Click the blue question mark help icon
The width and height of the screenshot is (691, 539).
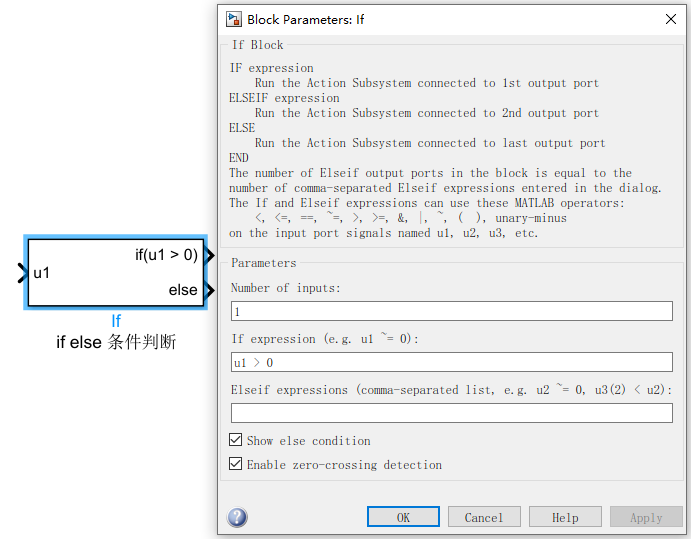(x=237, y=517)
